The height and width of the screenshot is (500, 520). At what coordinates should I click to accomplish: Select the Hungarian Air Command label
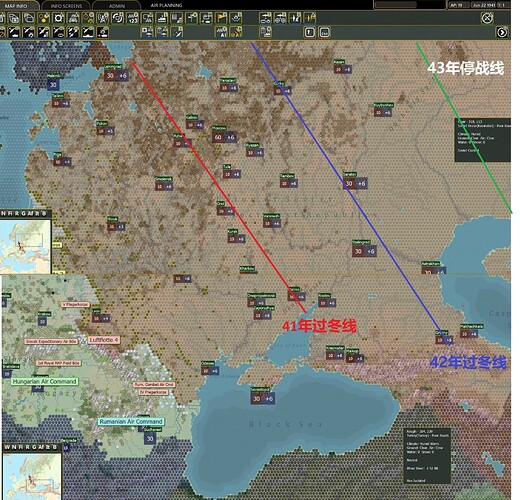pos(44,381)
